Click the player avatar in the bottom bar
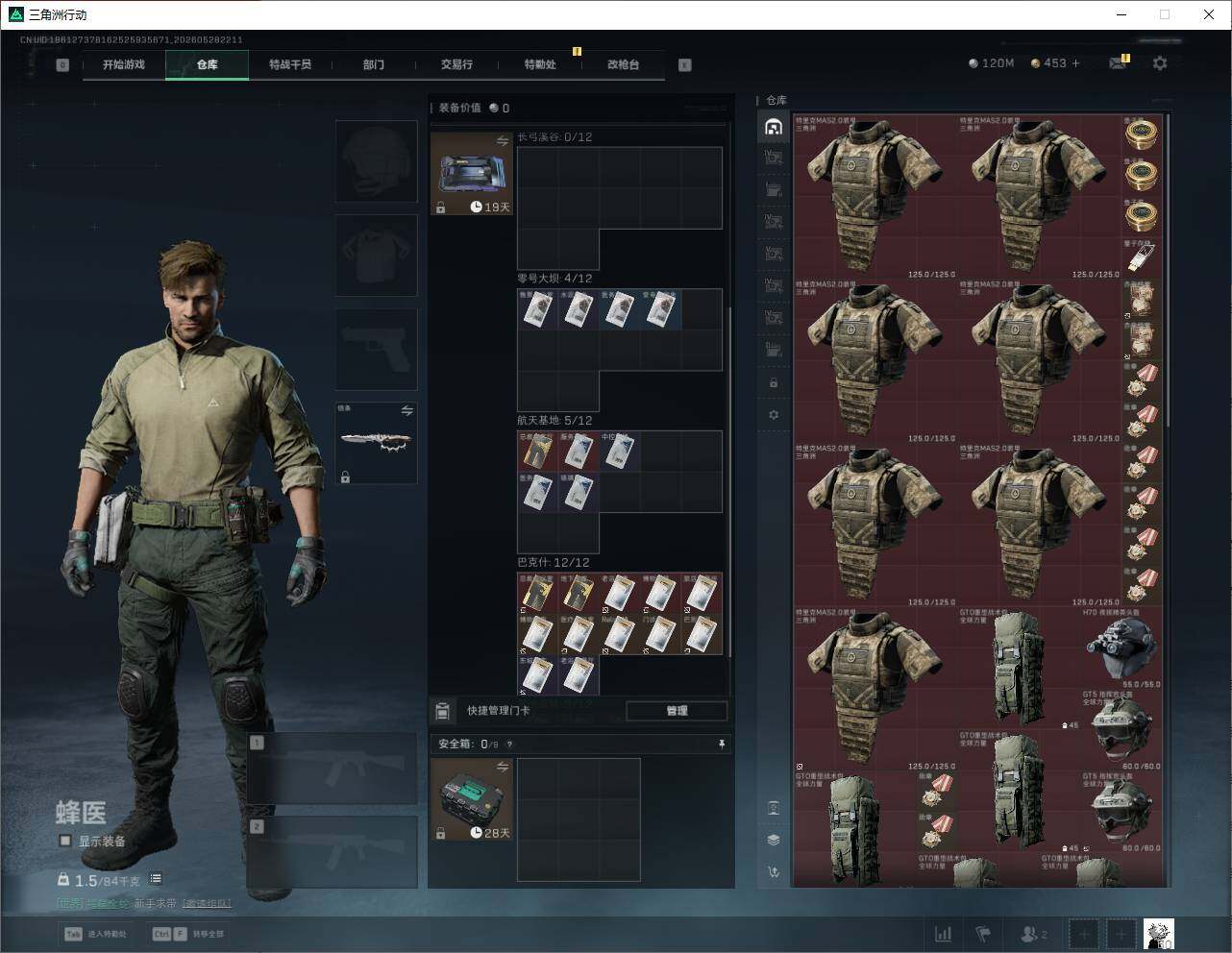 [1159, 934]
